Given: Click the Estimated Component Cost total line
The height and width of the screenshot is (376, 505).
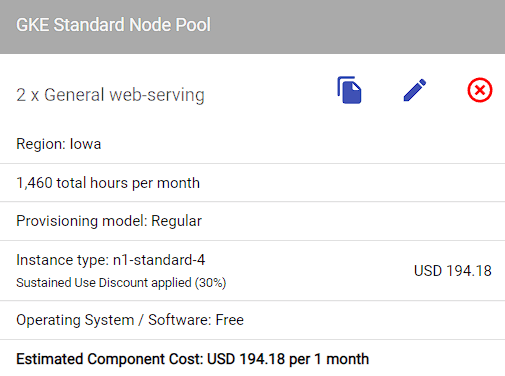Looking at the screenshot, I should click(x=193, y=359).
